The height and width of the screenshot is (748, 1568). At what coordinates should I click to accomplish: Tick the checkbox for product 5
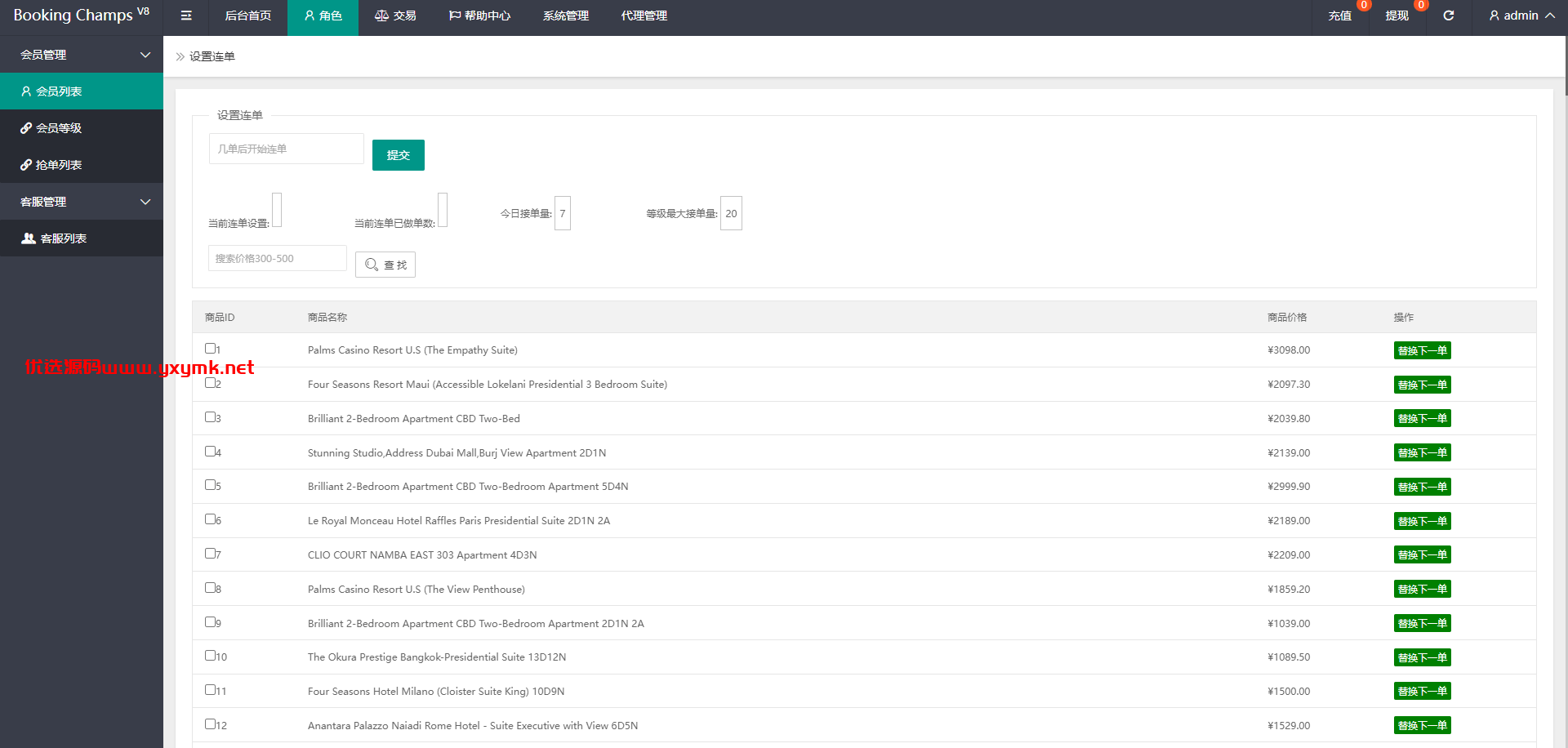click(x=210, y=484)
